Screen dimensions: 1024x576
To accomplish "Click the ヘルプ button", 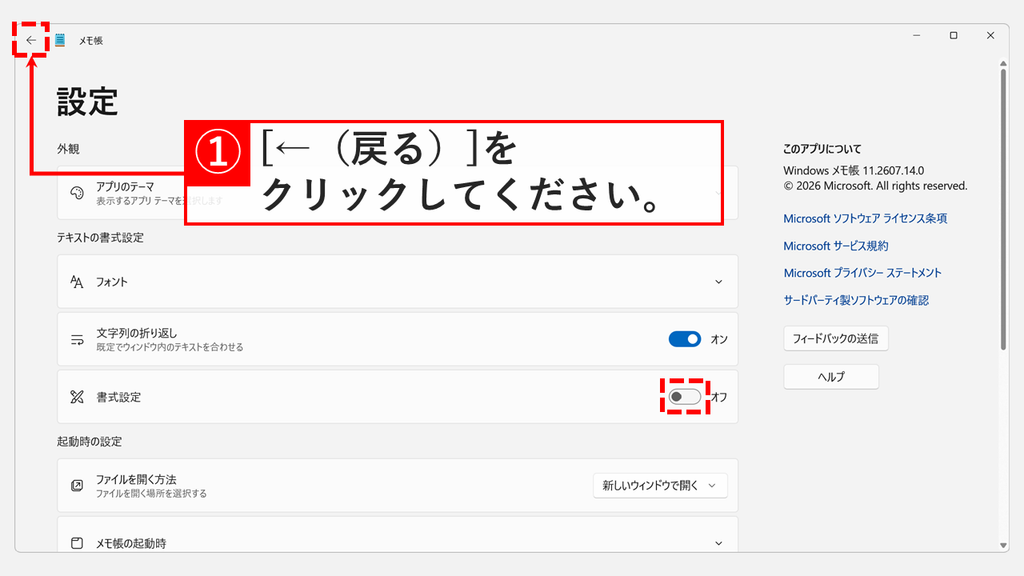I will point(831,377).
